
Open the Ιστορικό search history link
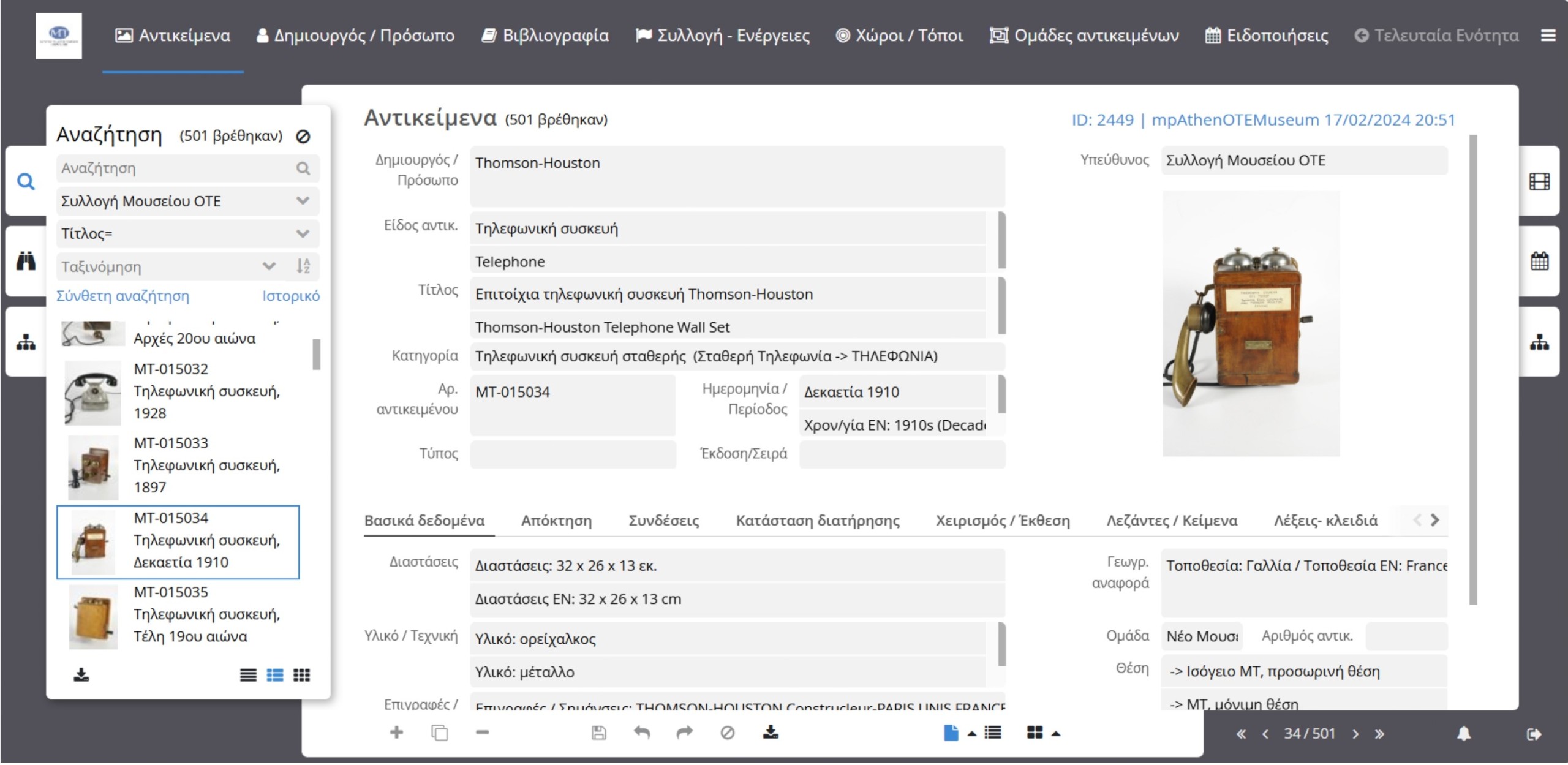click(x=290, y=296)
